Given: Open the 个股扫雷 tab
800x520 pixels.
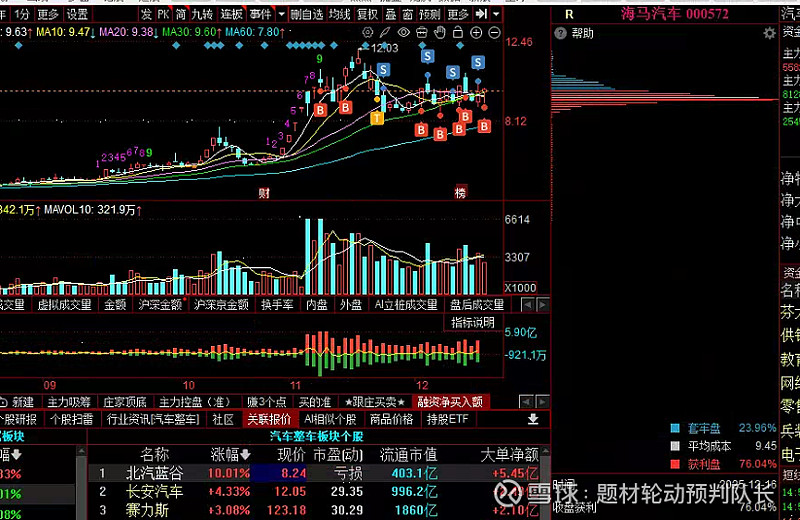Looking at the screenshot, I should [x=71, y=419].
